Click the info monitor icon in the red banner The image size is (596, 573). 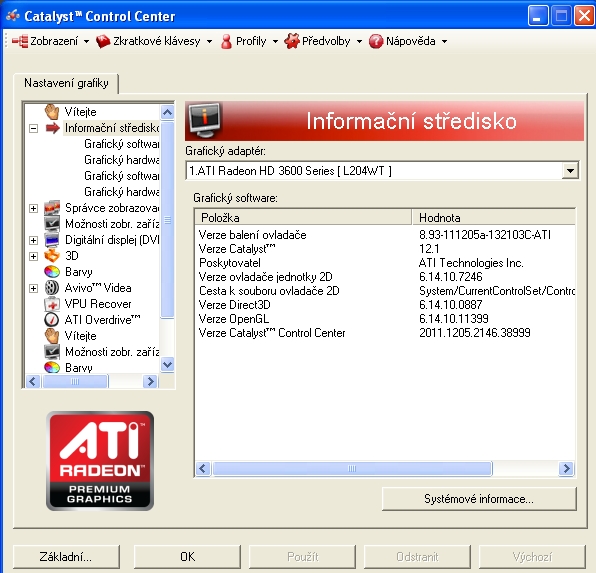click(x=205, y=121)
